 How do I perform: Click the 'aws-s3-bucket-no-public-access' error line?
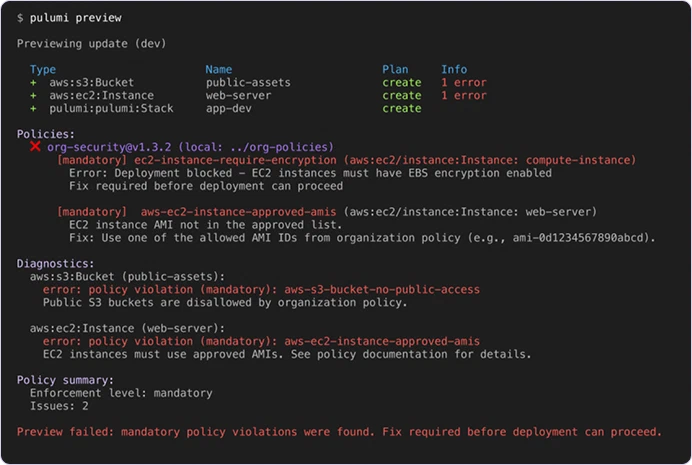(261, 290)
